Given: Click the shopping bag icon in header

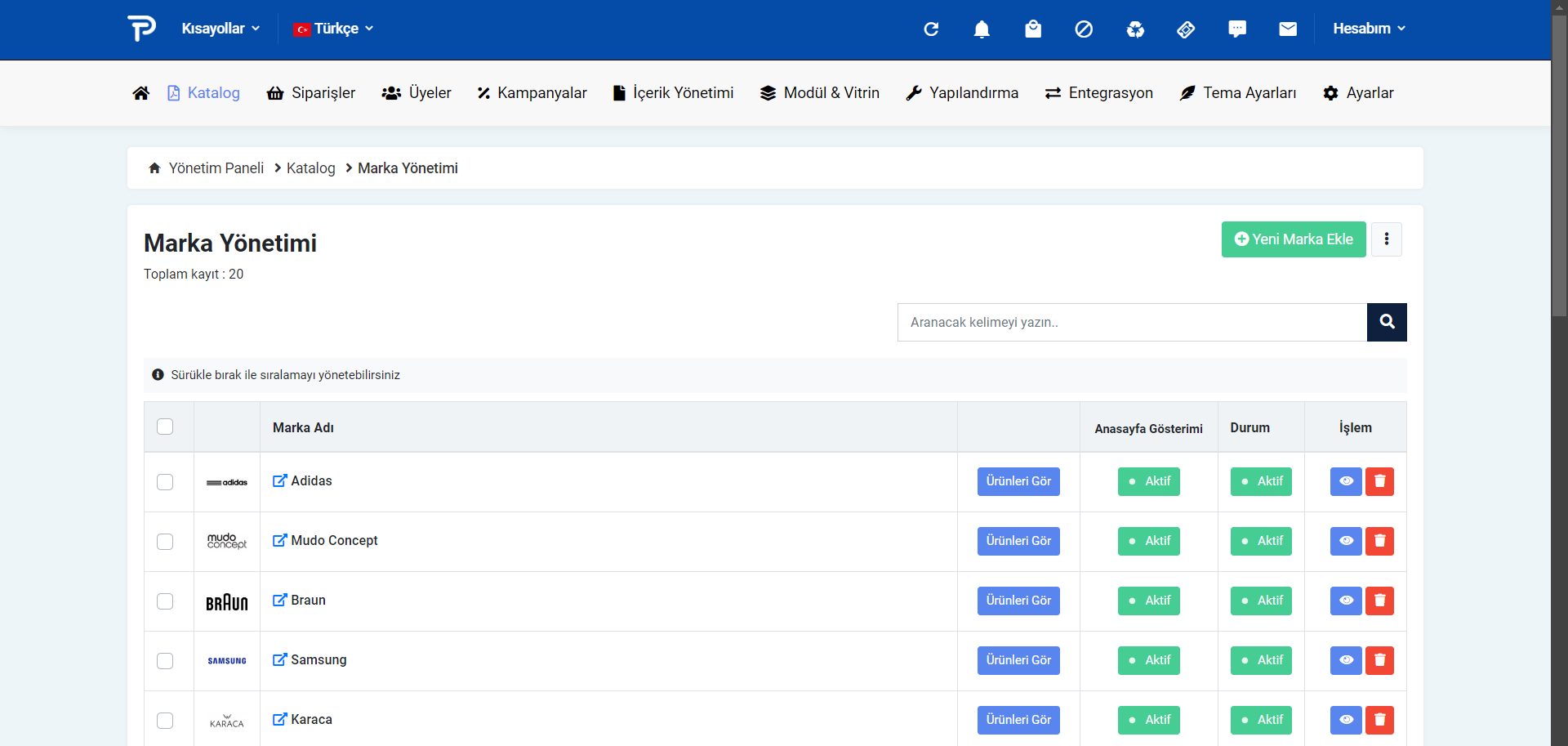Looking at the screenshot, I should coord(1033,29).
